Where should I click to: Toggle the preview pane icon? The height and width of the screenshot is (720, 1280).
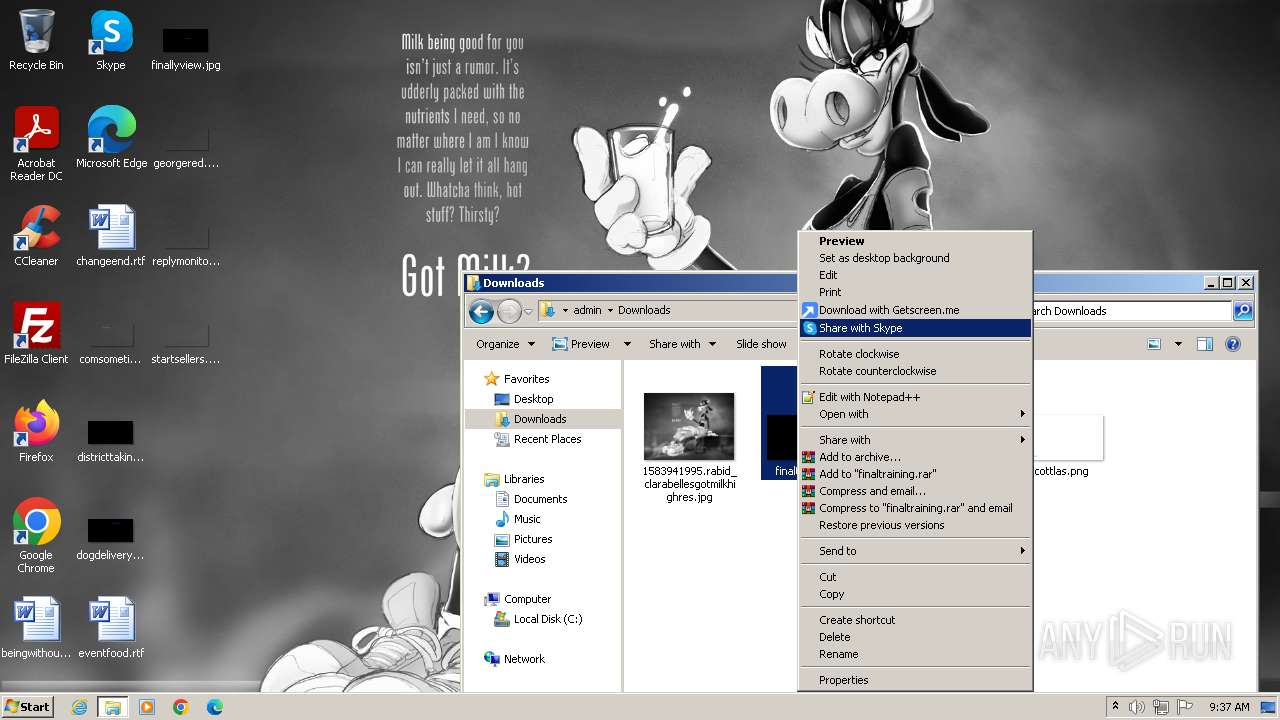tap(1205, 344)
